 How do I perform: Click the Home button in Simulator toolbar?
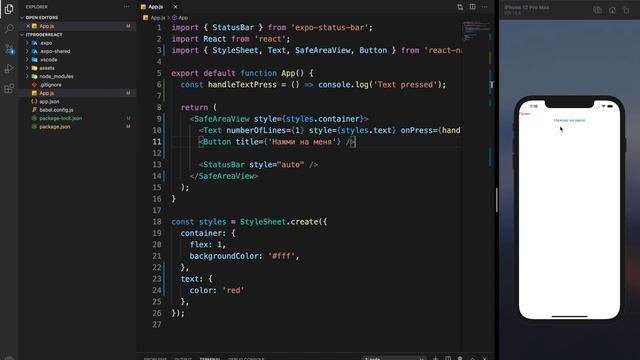tap(612, 10)
